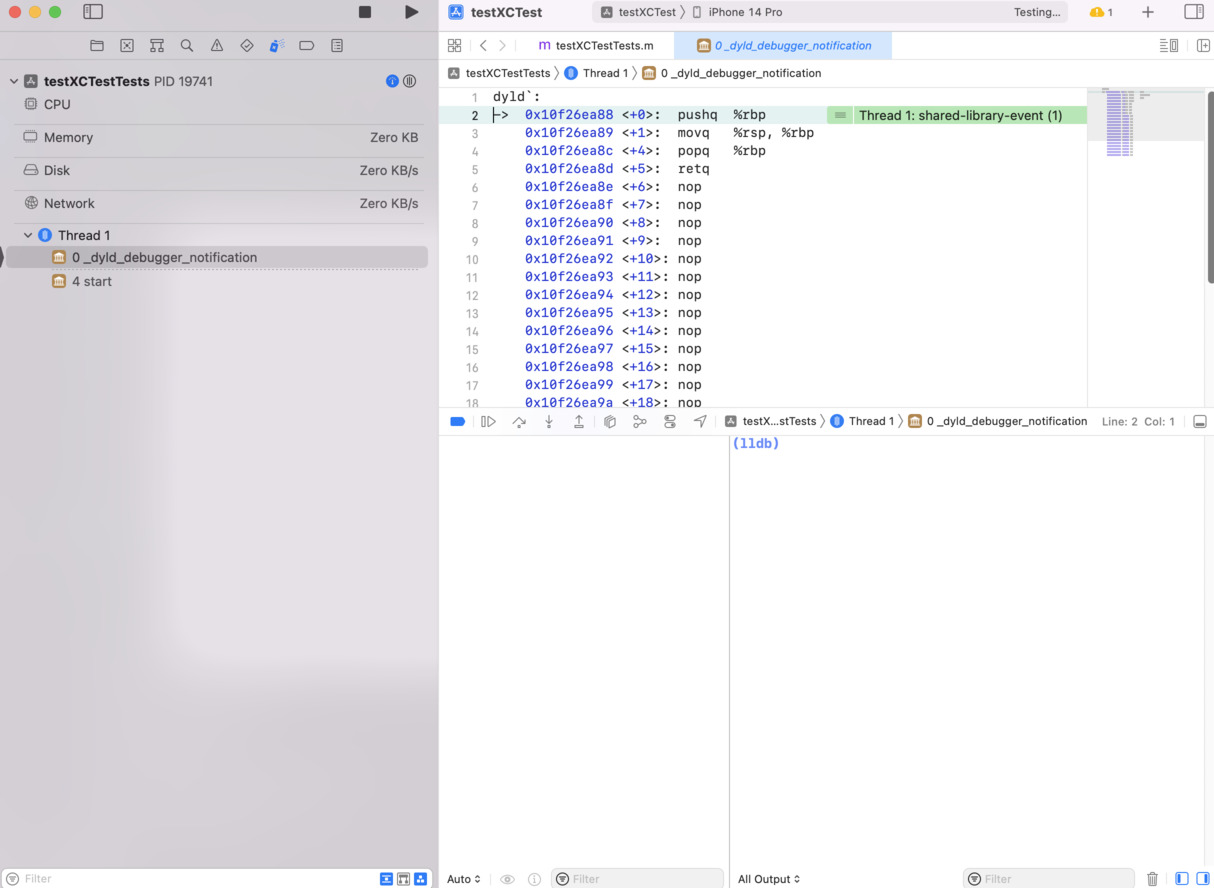
Task: Toggle the navigator sidebar button
Action: point(93,12)
